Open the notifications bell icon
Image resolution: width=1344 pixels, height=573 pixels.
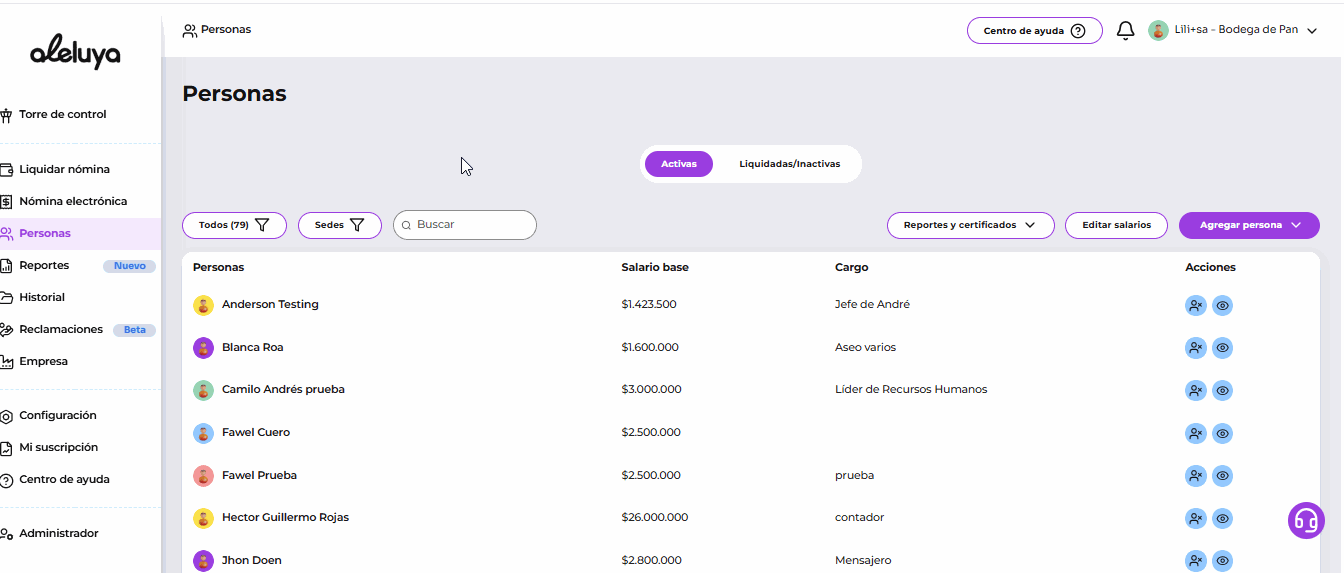click(x=1125, y=31)
